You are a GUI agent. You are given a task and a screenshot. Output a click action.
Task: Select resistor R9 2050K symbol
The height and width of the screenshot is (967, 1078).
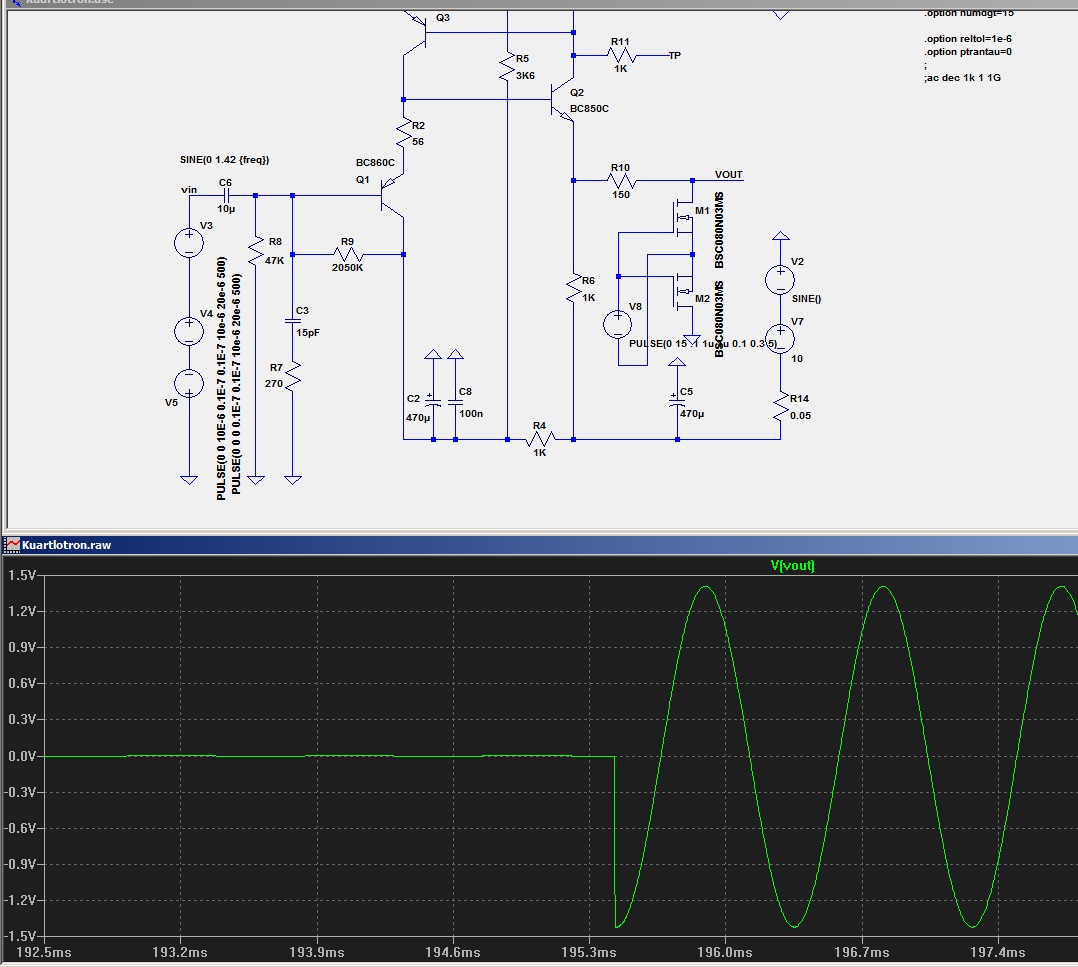(347, 254)
